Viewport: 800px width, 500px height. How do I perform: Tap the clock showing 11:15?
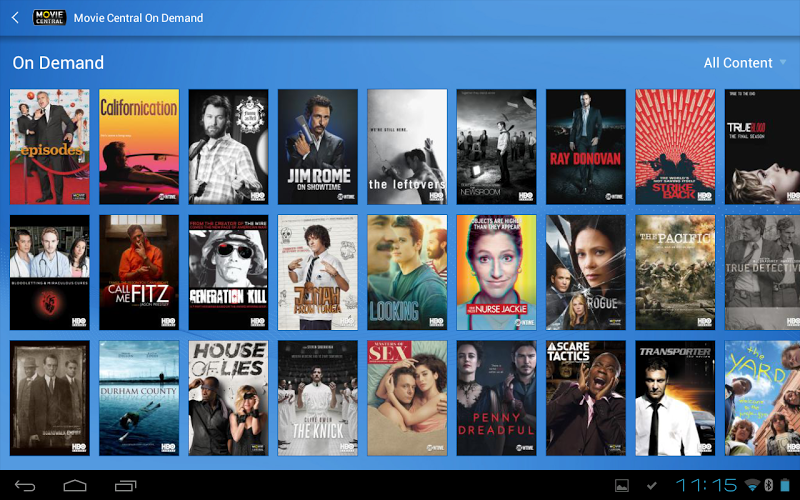706,486
